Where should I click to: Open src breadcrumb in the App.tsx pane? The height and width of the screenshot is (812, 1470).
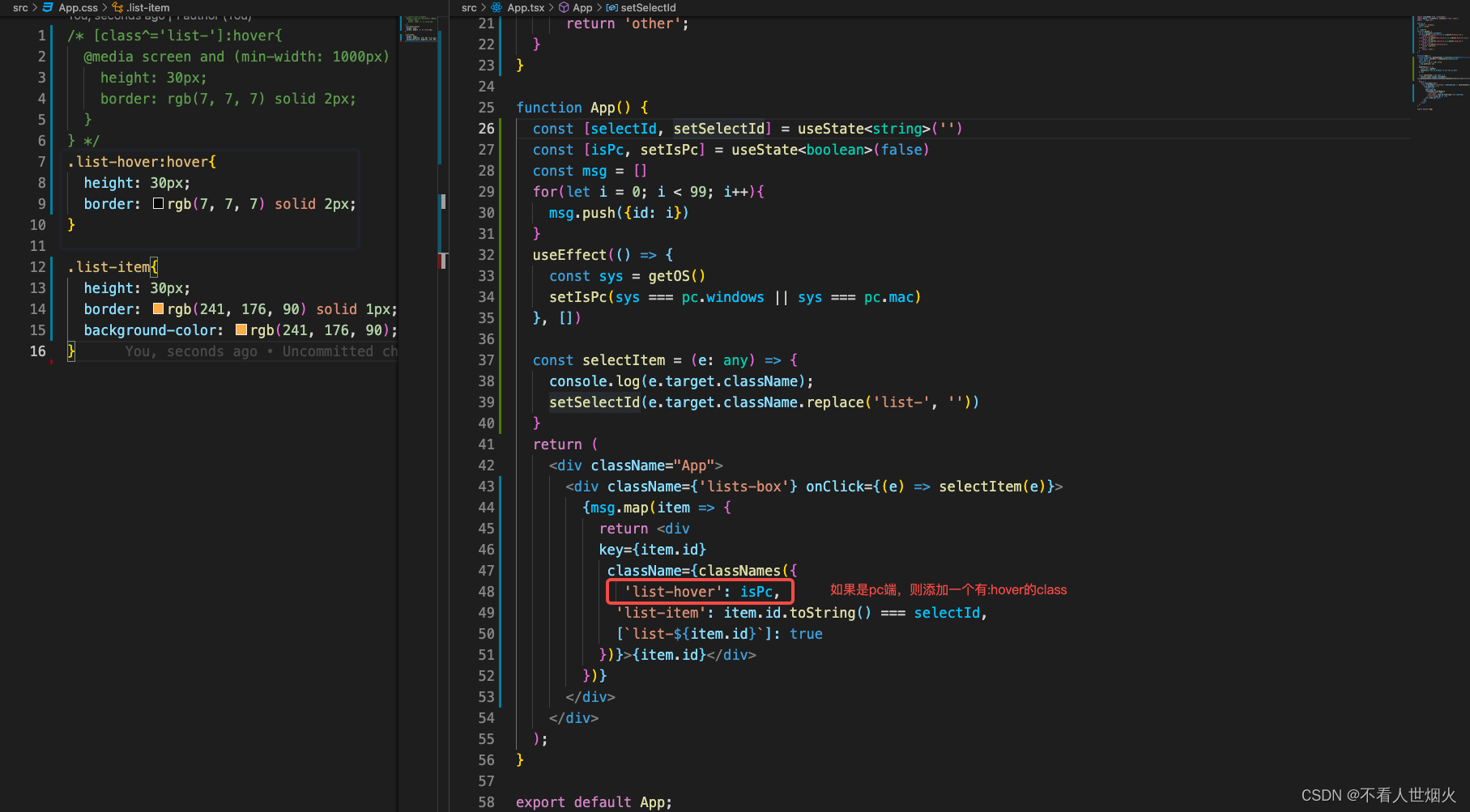pyautogui.click(x=469, y=7)
